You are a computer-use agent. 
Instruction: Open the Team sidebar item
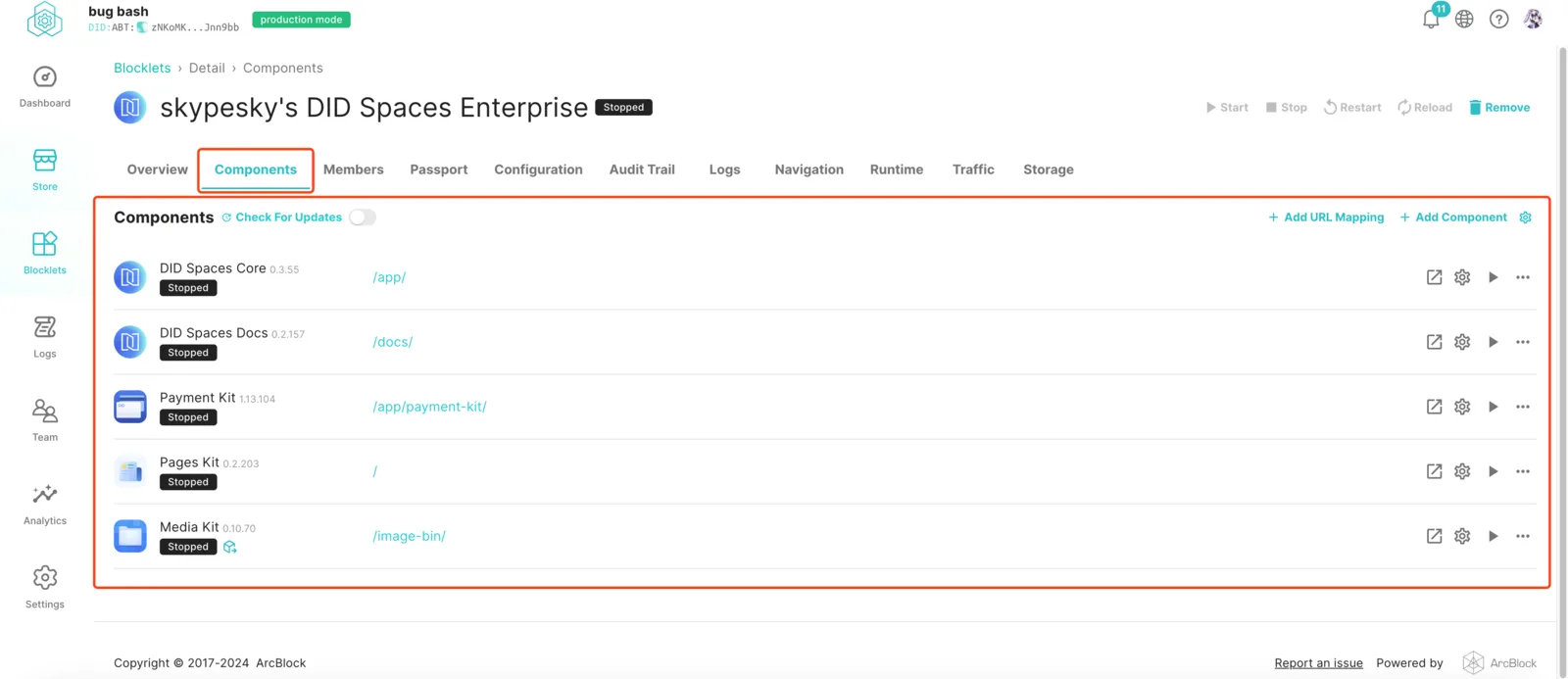click(x=44, y=420)
